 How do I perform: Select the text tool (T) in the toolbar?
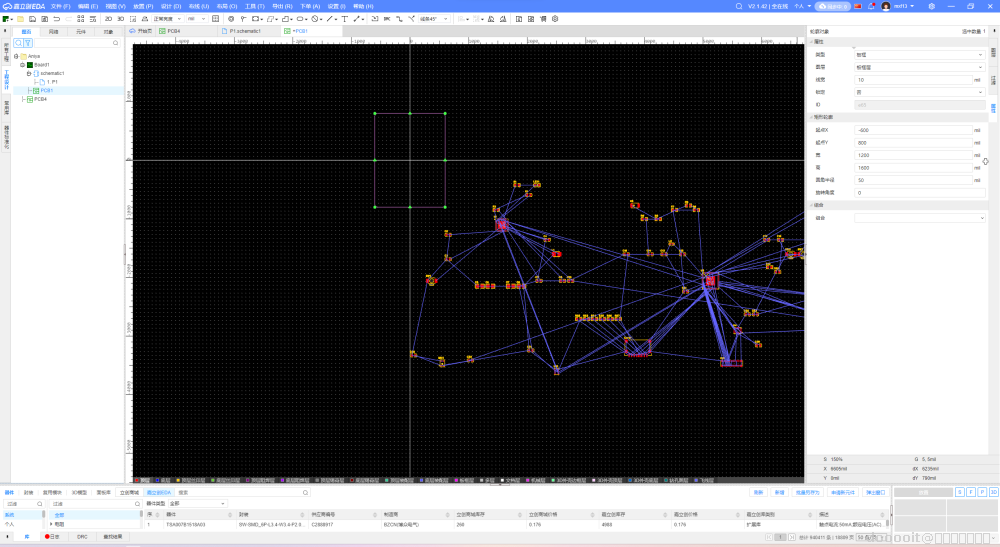[345, 18]
